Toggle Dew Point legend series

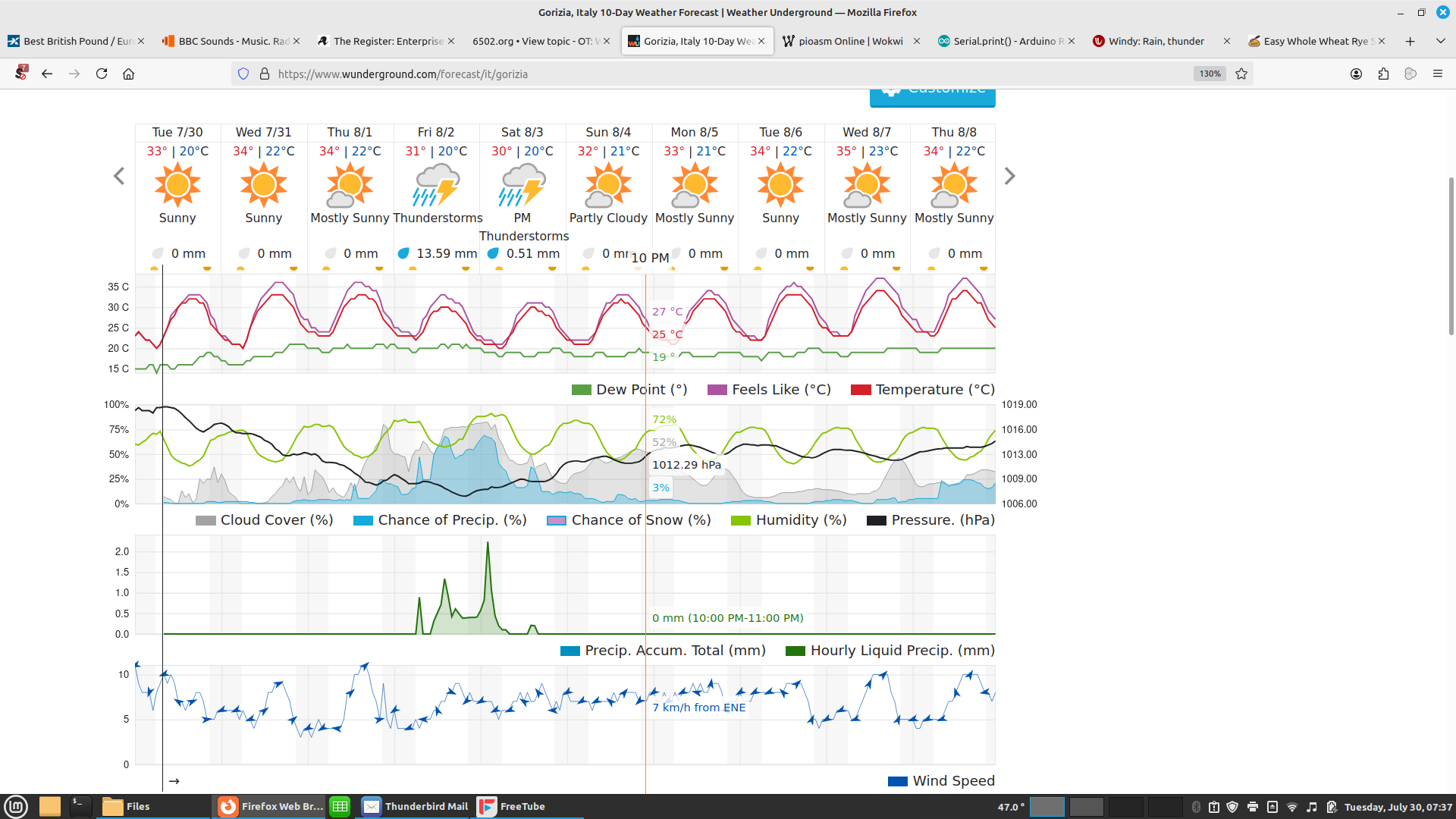(629, 390)
